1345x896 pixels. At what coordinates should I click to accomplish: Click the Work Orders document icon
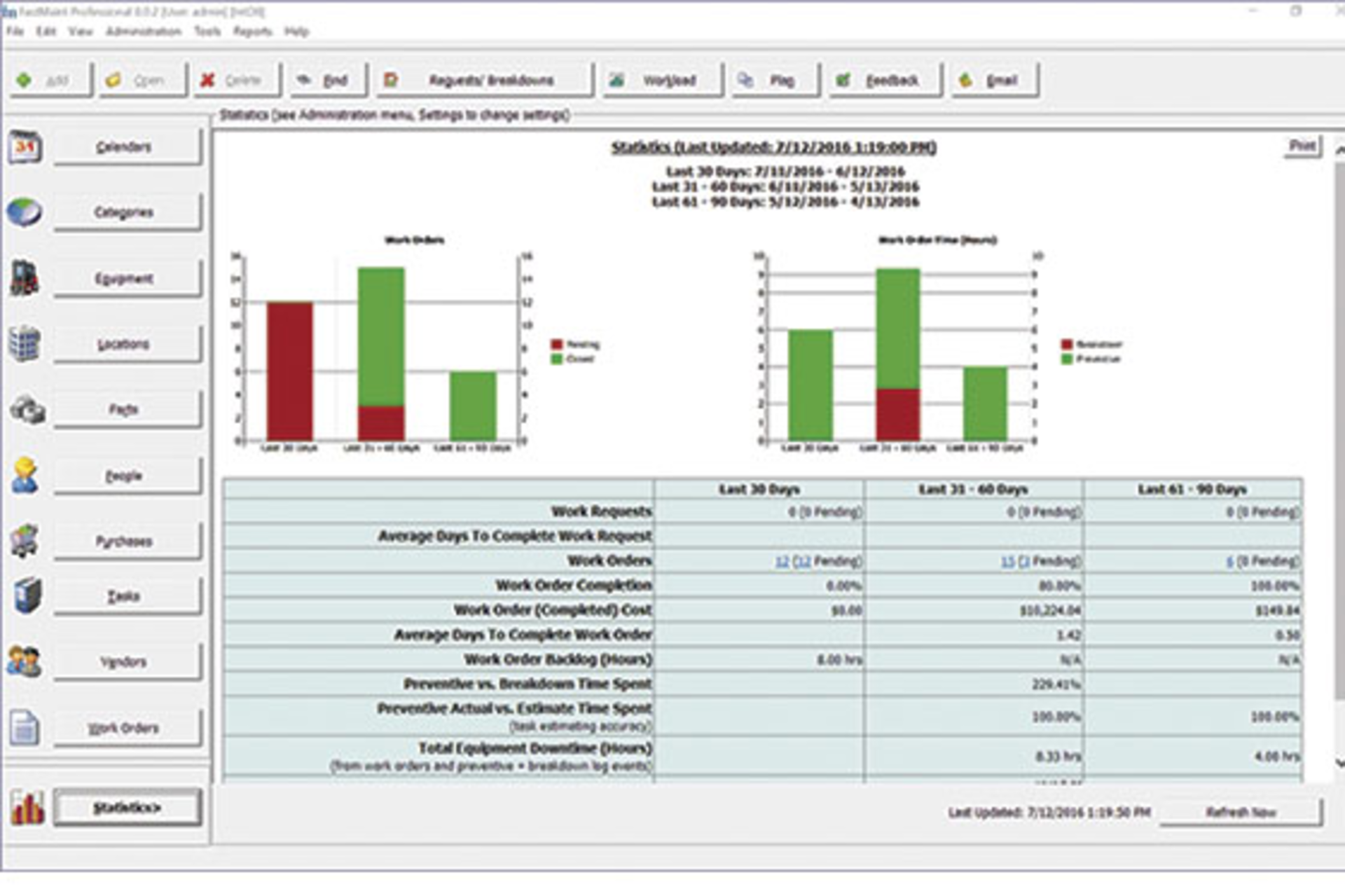pos(25,727)
